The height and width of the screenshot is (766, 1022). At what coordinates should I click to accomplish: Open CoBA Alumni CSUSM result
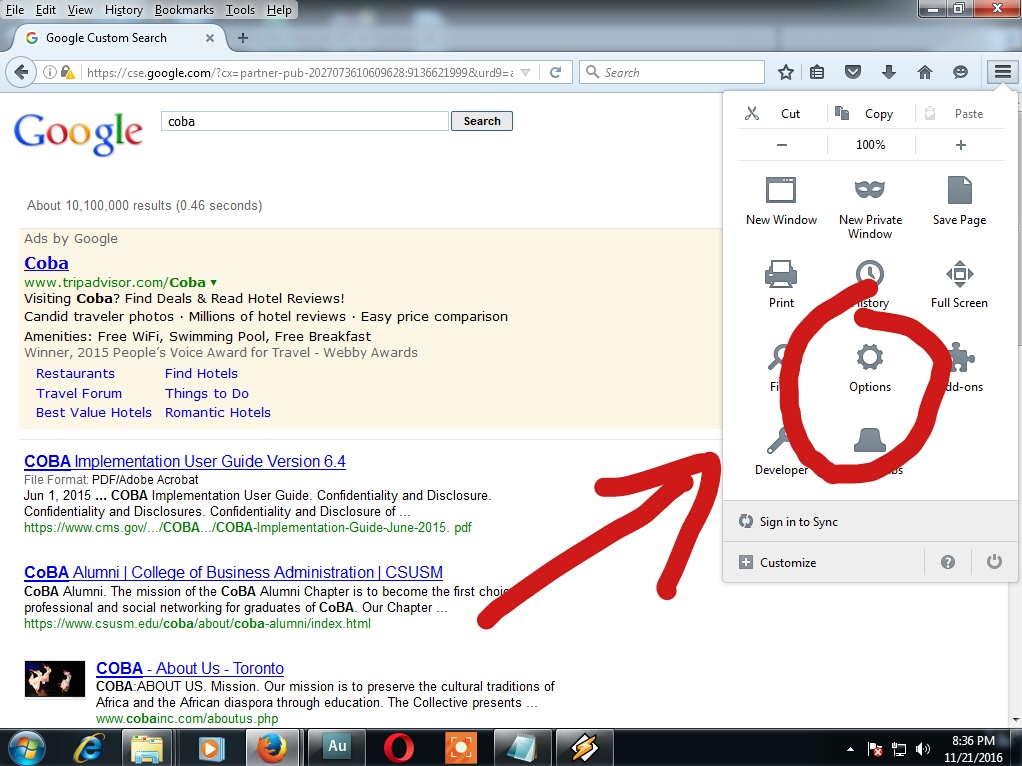(233, 572)
